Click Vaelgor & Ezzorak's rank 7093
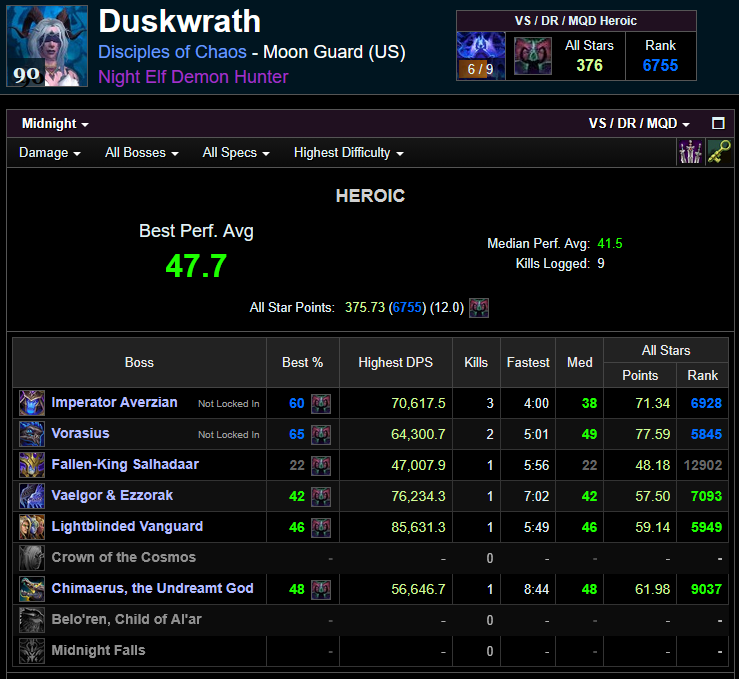Image resolution: width=739 pixels, height=679 pixels. click(706, 496)
